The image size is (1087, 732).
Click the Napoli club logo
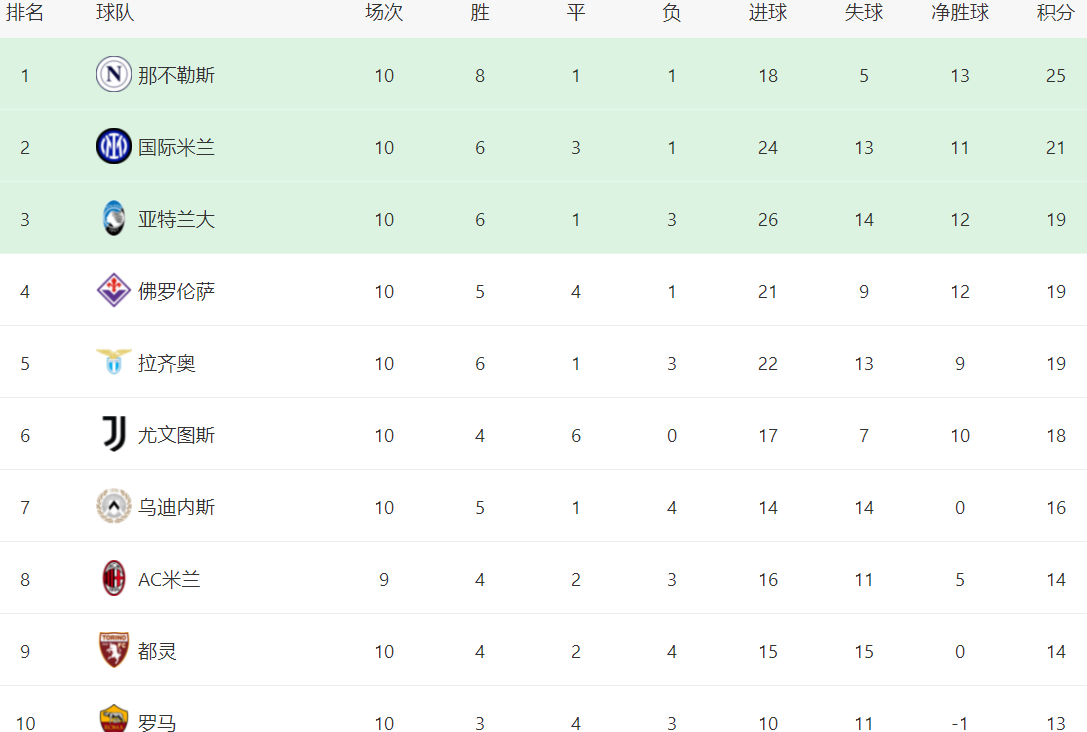coord(114,75)
